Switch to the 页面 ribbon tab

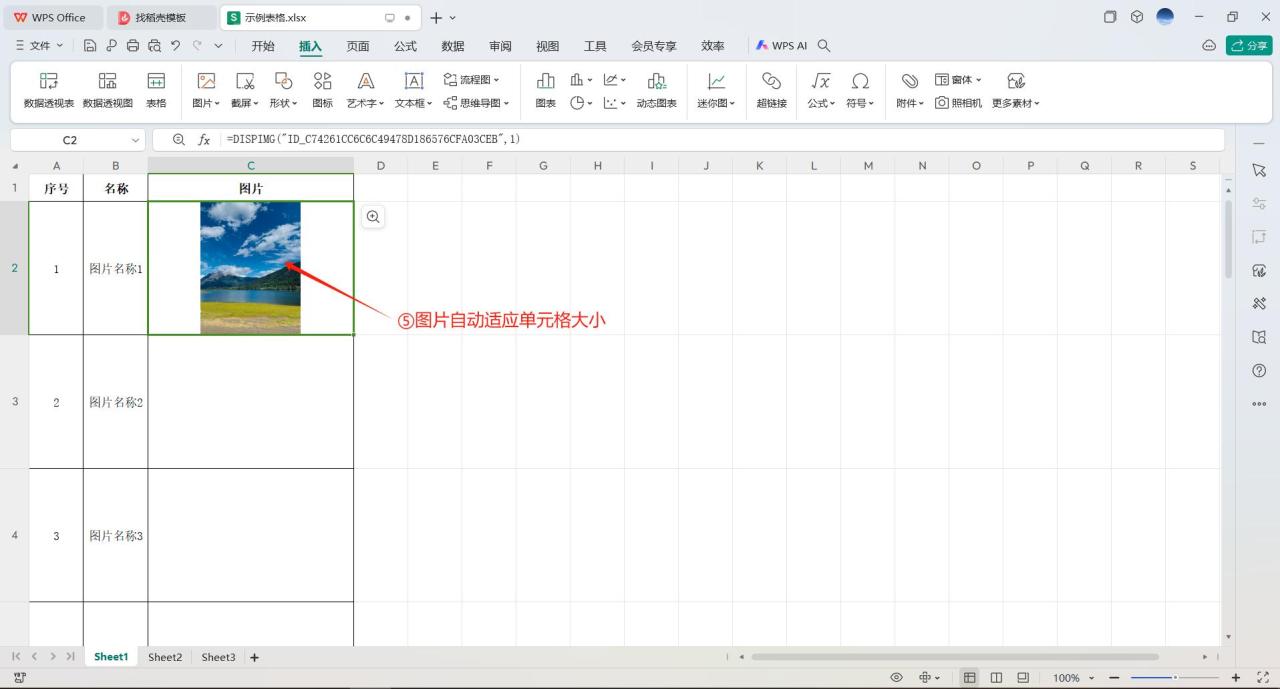358,46
